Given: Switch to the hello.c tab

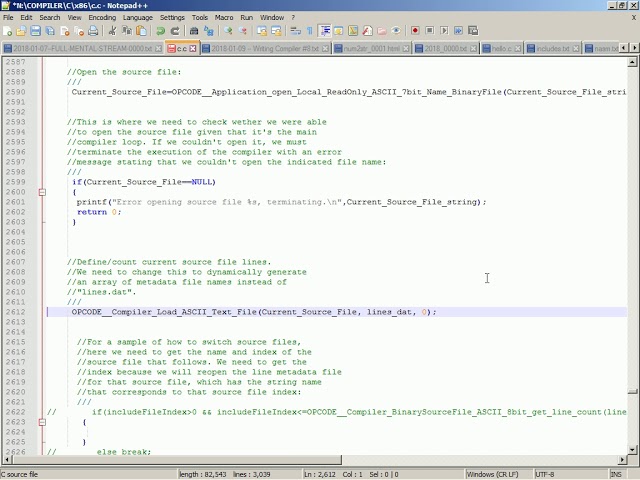Looking at the screenshot, I should pyautogui.click(x=501, y=49).
